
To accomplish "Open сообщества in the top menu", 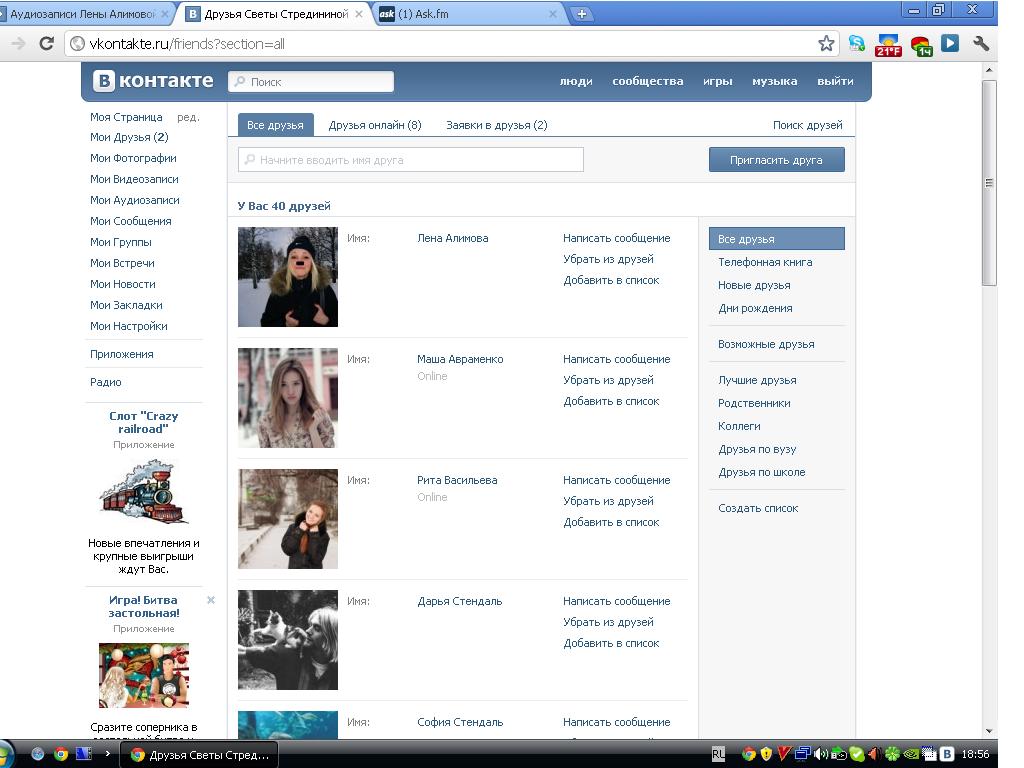I will 648,81.
